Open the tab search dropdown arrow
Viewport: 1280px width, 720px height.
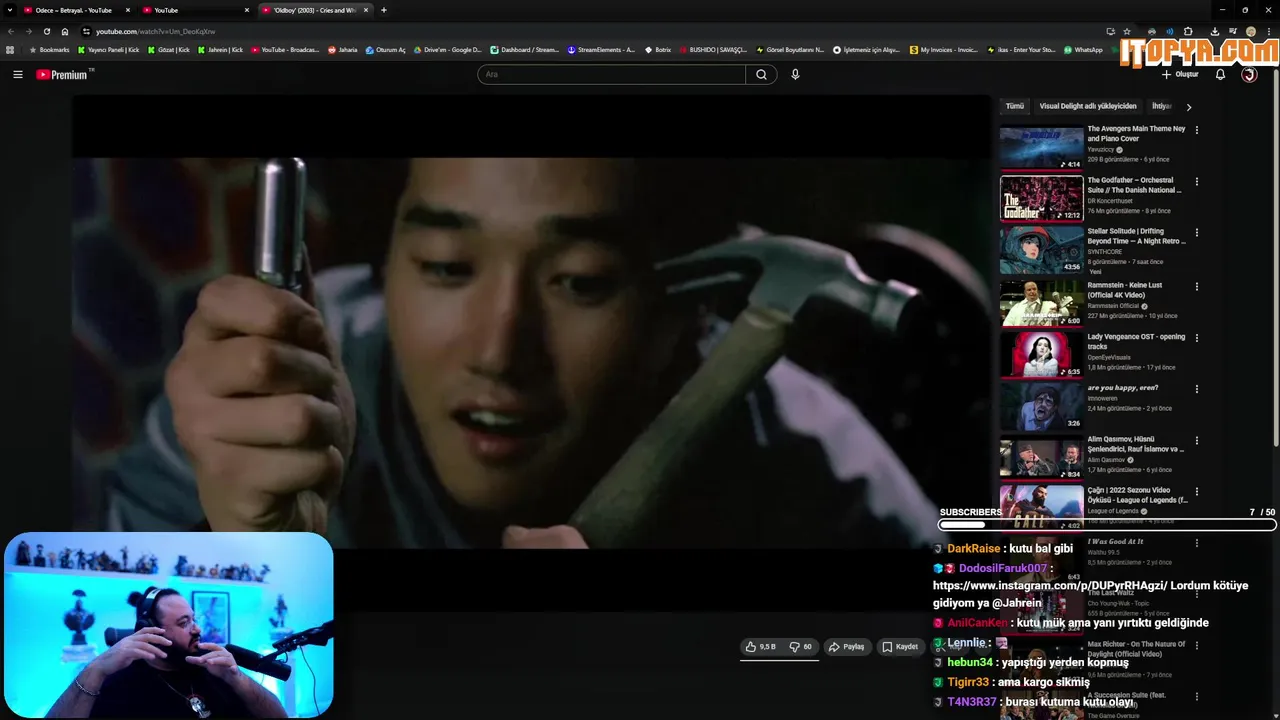(x=10, y=10)
